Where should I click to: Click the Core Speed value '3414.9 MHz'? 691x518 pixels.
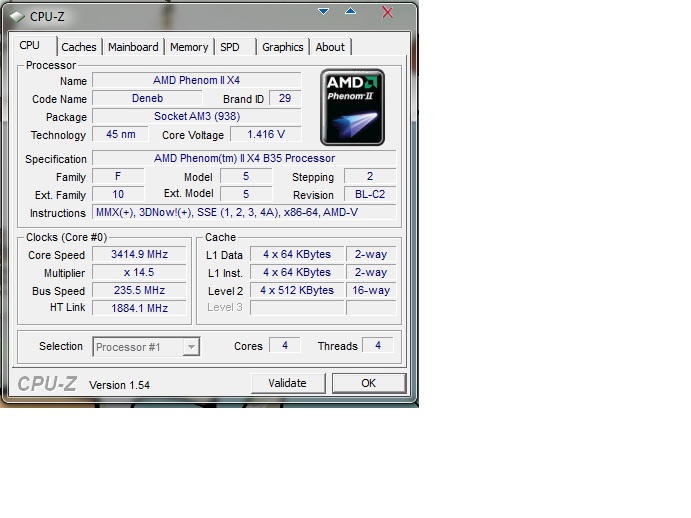coord(139,254)
